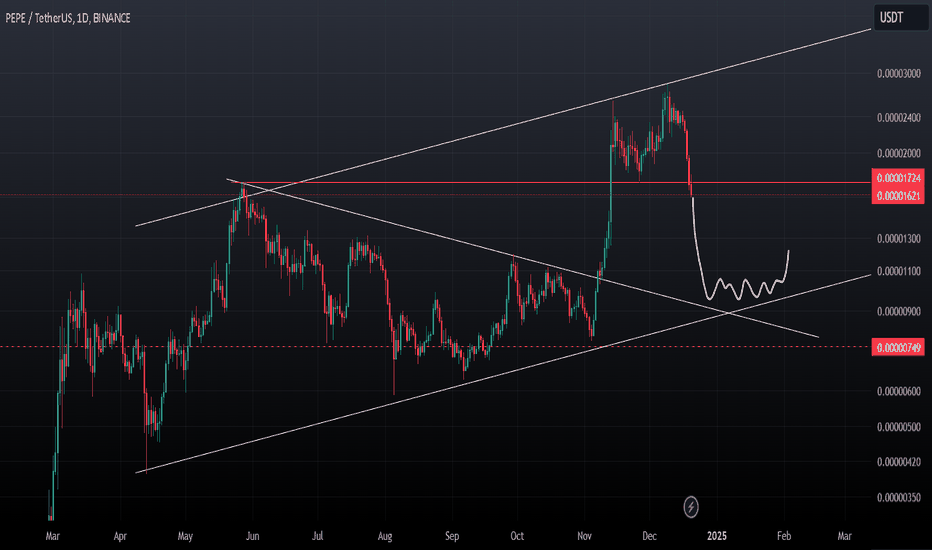Click the 2025 label on time axis
The height and width of the screenshot is (550, 932).
[717, 536]
